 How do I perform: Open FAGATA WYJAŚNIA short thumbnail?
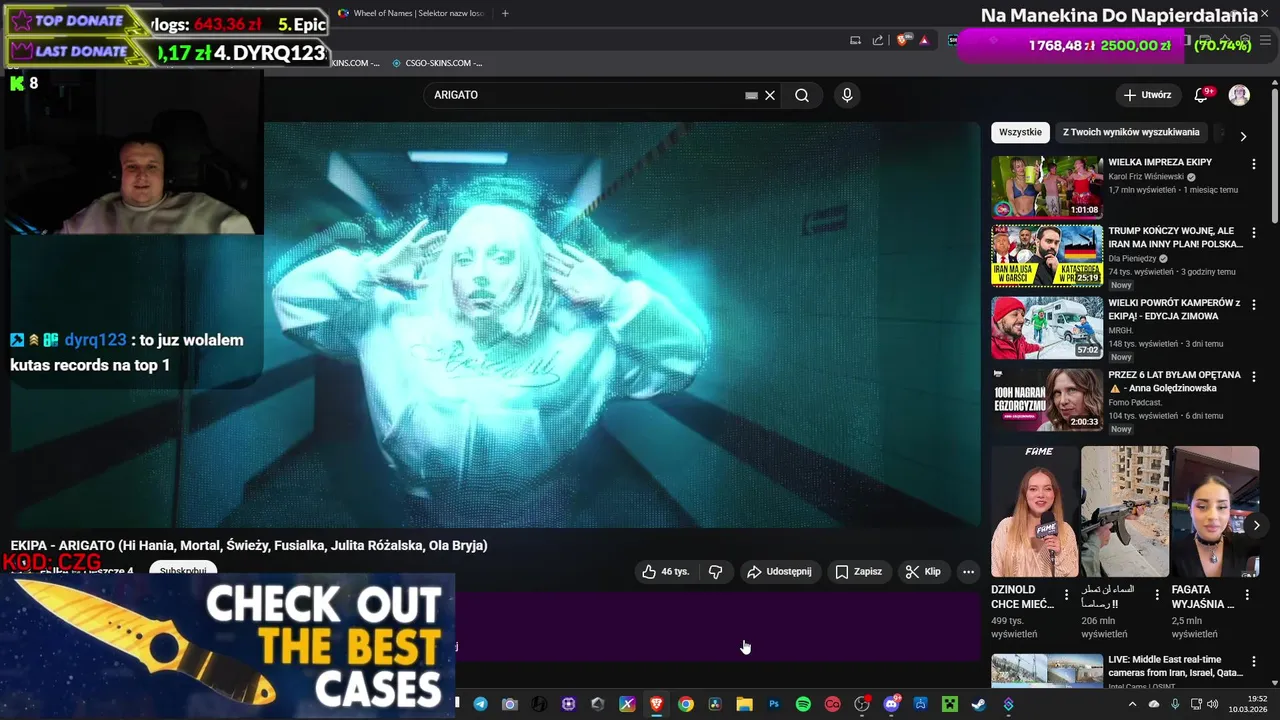click(x=1216, y=511)
